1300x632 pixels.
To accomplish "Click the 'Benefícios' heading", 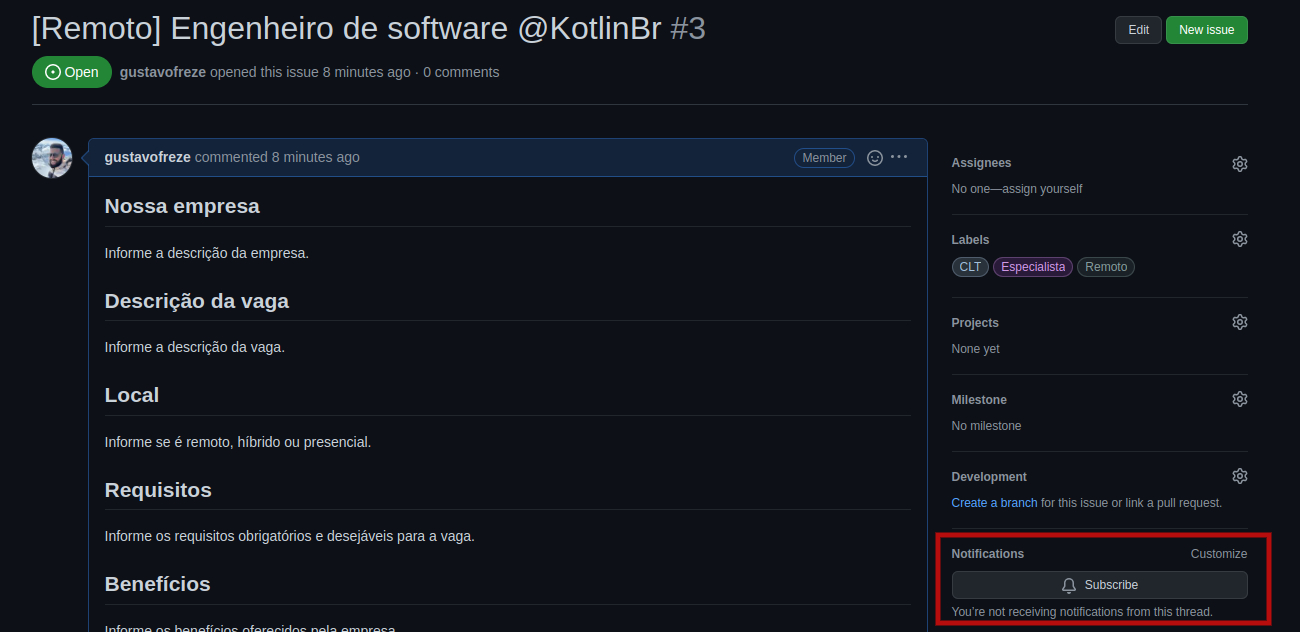I will coord(157,584).
